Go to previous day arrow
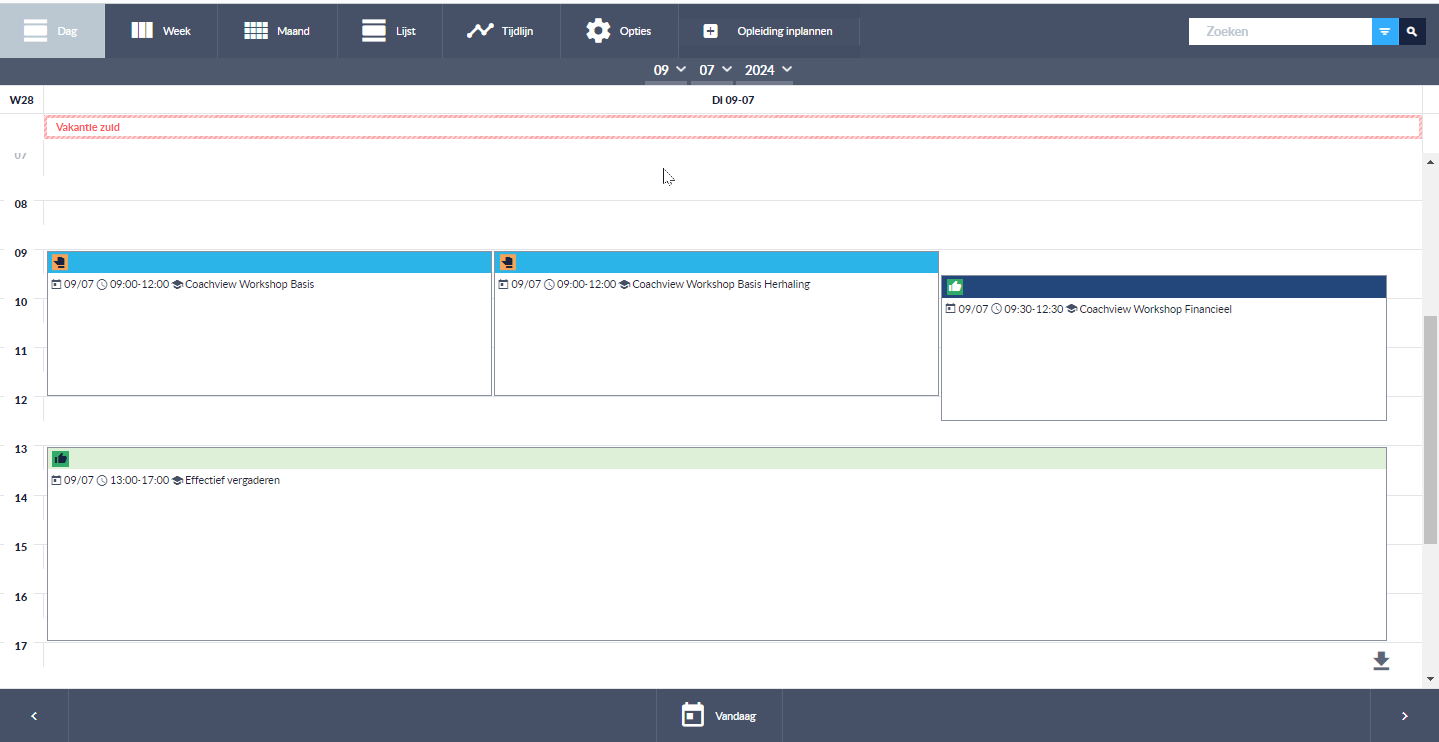 pos(34,716)
